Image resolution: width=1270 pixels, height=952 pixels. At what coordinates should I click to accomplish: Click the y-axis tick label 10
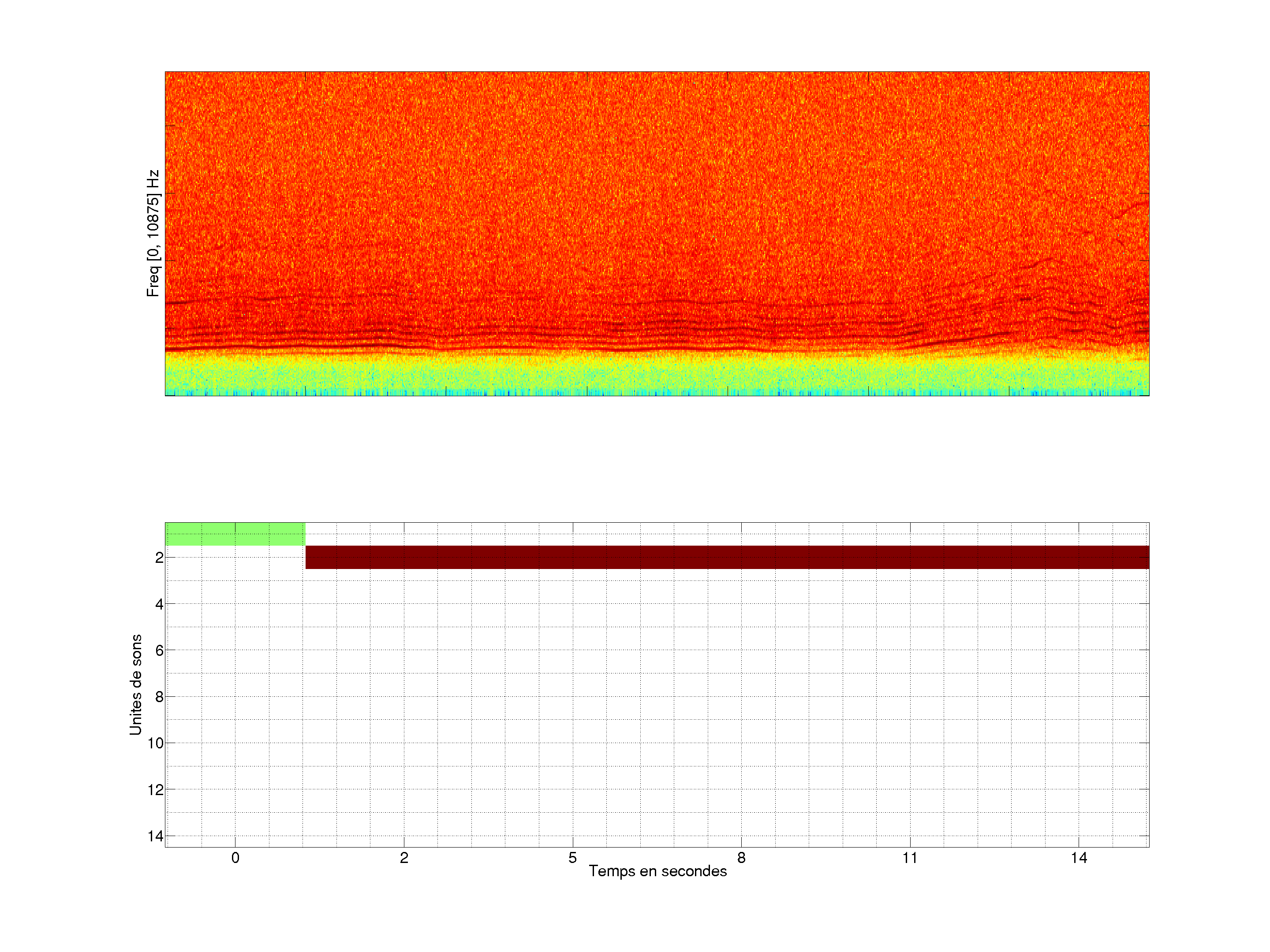(x=156, y=743)
